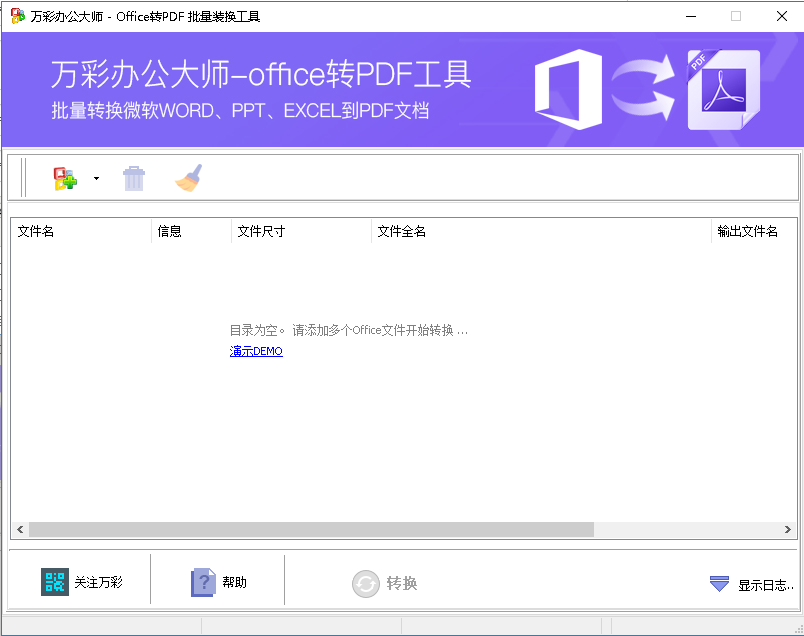Click the broom icon to clear the list

pyautogui.click(x=188, y=177)
